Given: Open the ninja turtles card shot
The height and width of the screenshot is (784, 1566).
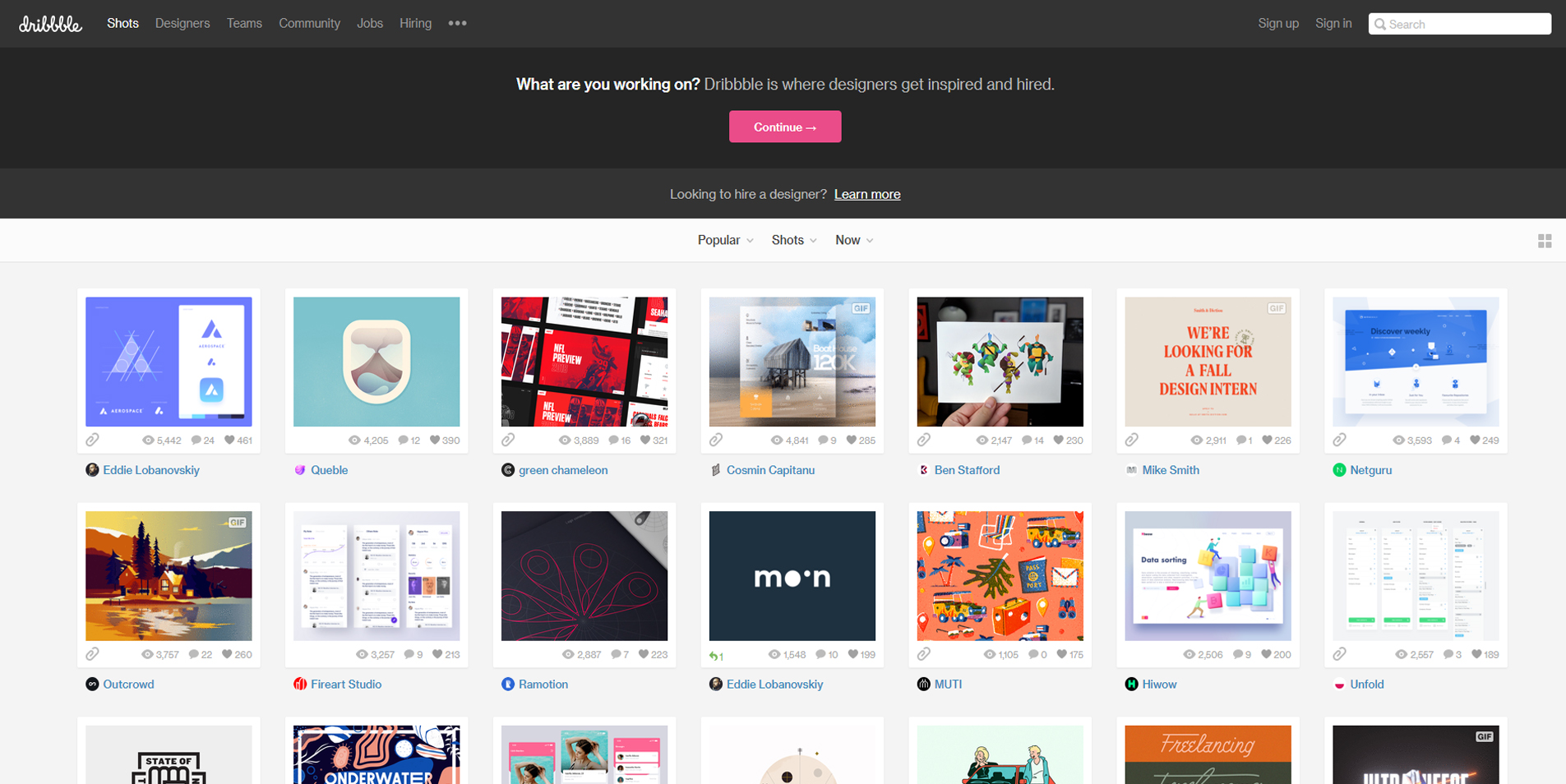Looking at the screenshot, I should [x=1000, y=362].
